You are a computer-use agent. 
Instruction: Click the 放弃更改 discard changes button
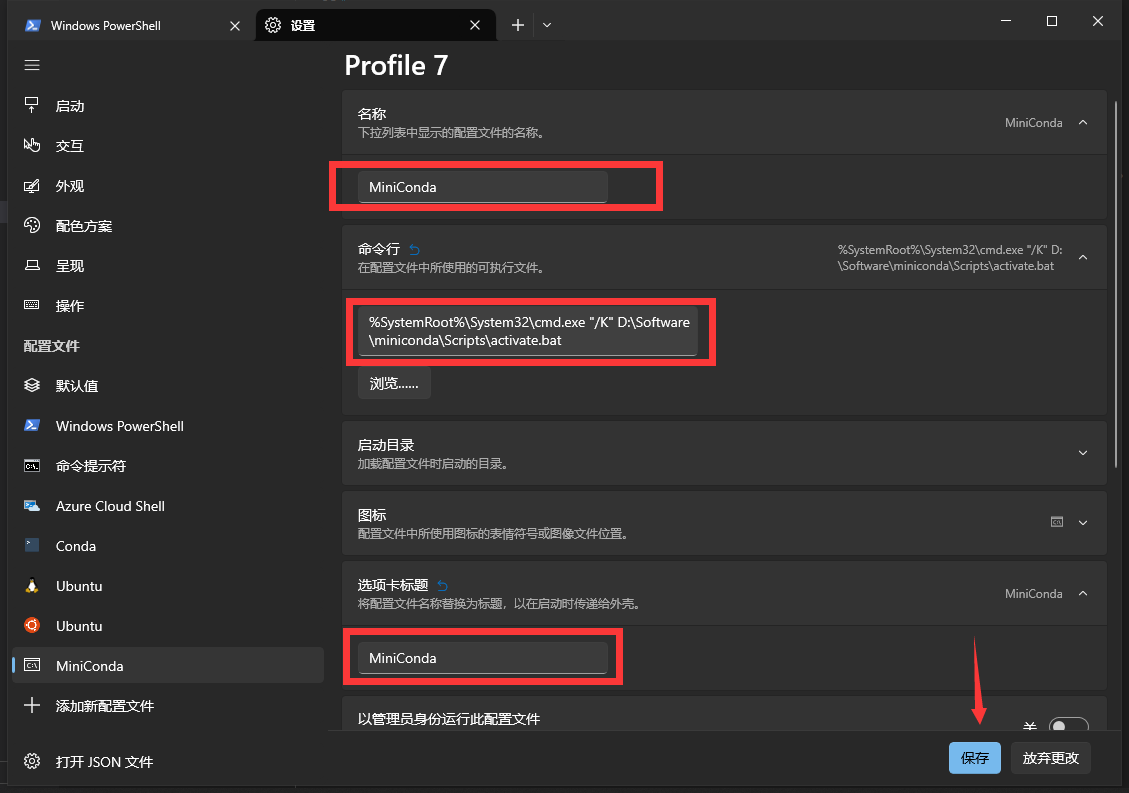[1051, 758]
